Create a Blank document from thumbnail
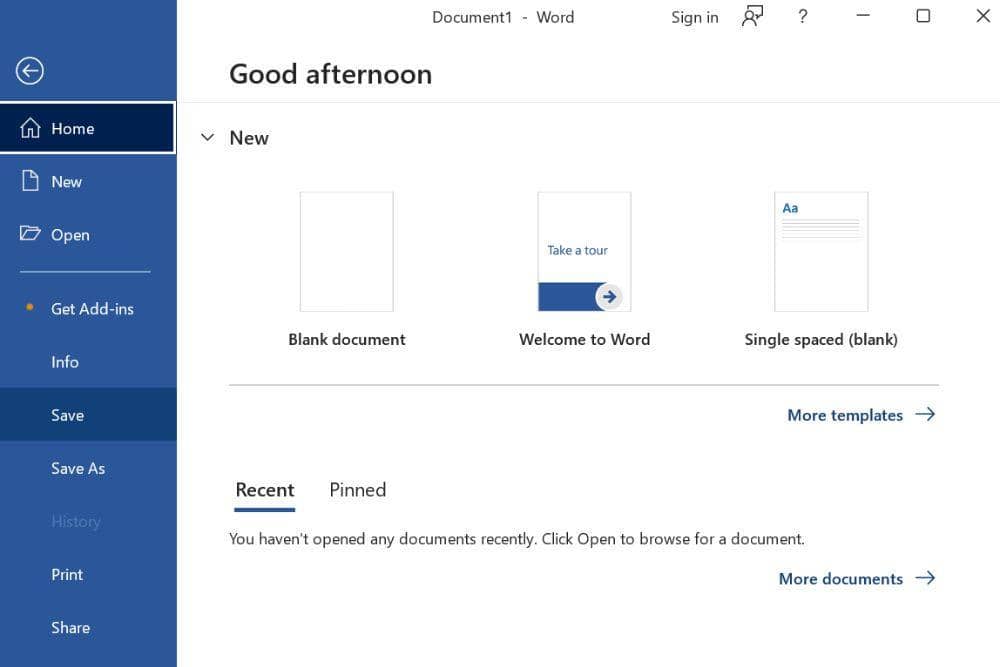 click(x=346, y=252)
